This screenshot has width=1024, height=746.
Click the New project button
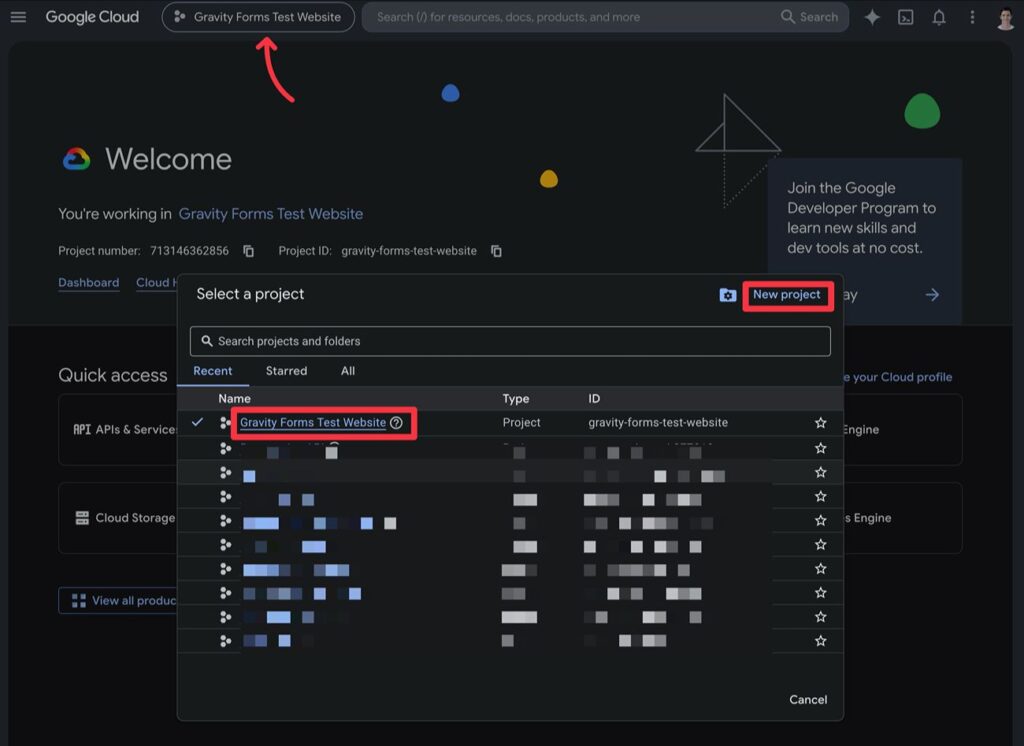(x=786, y=295)
